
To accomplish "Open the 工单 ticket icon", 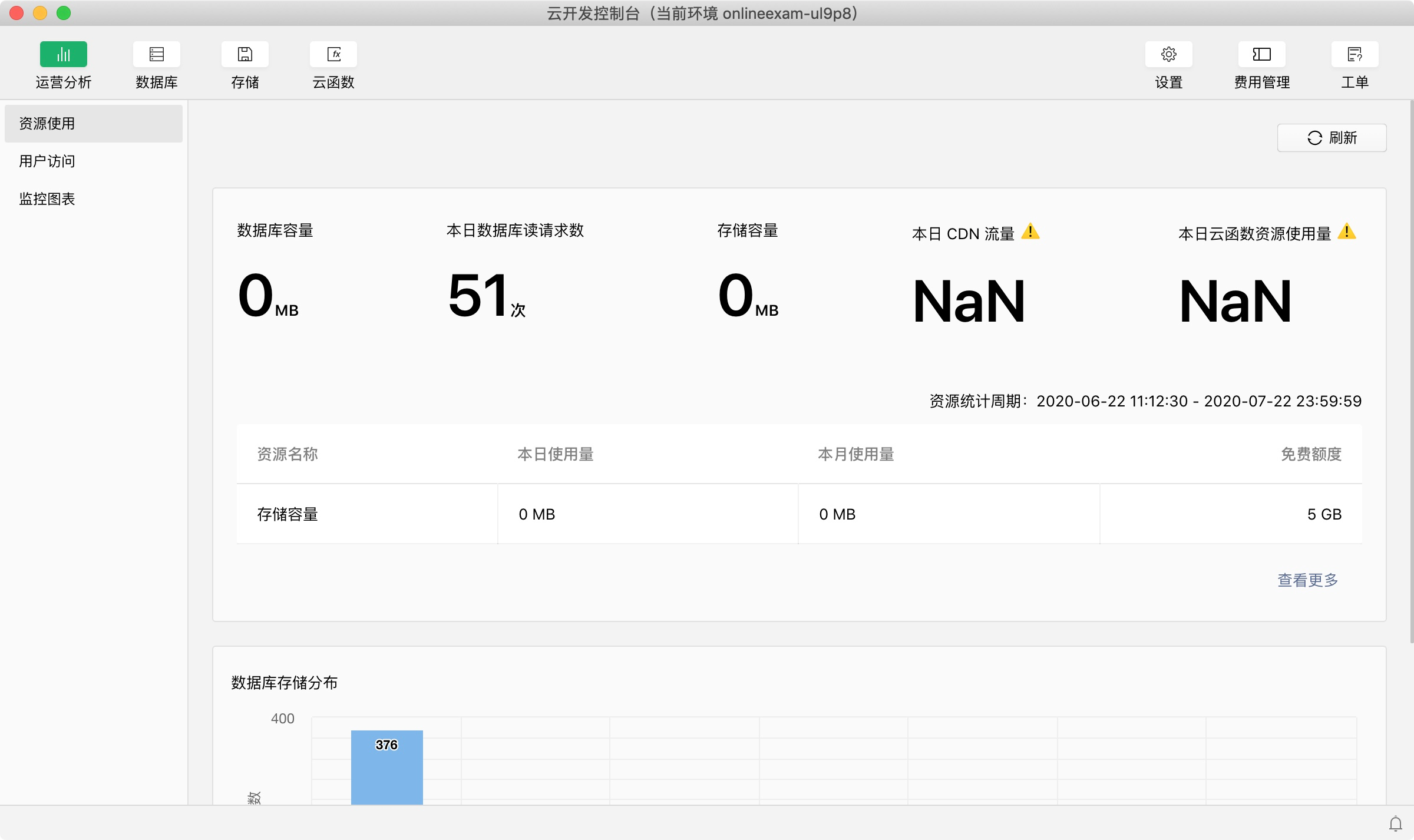I will [x=1354, y=54].
